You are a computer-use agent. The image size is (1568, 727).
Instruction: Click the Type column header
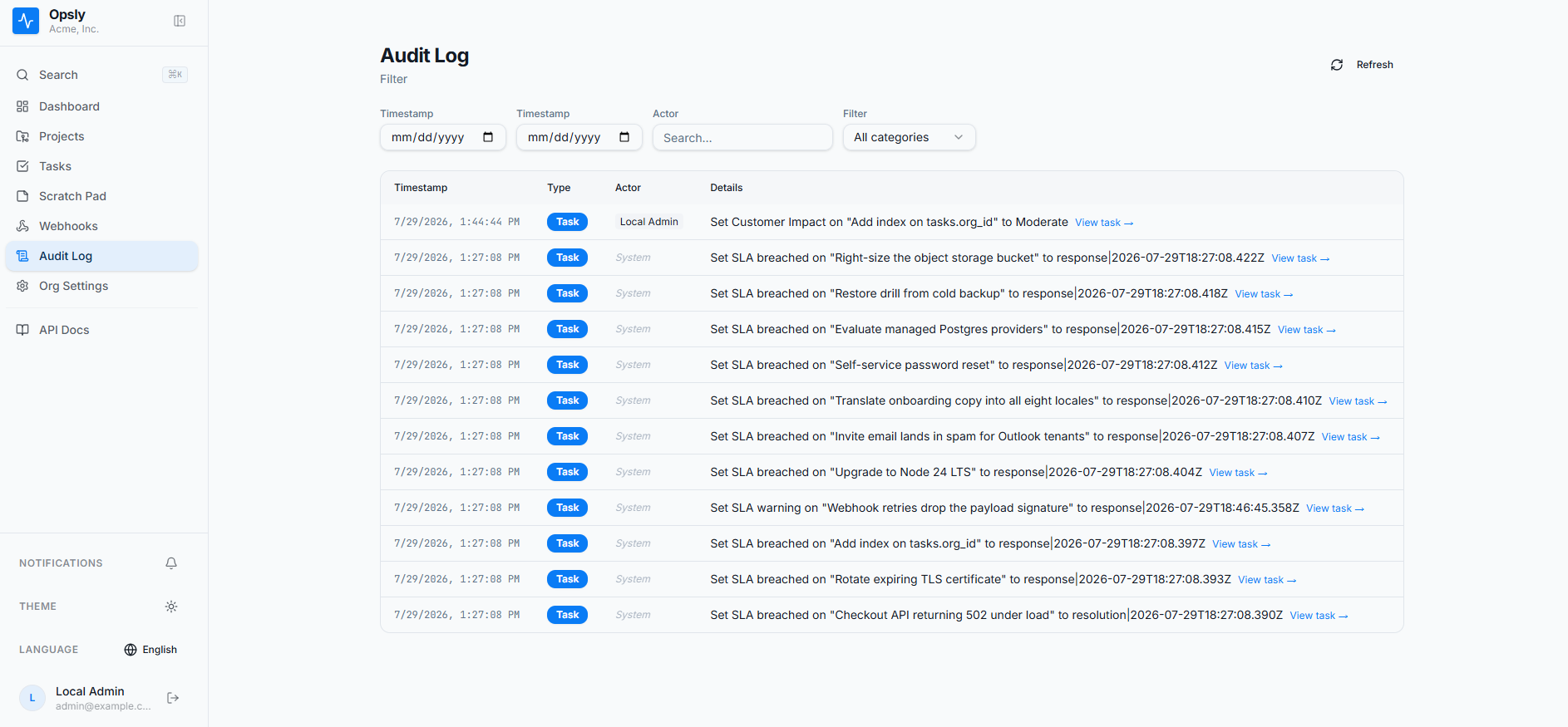click(x=559, y=188)
